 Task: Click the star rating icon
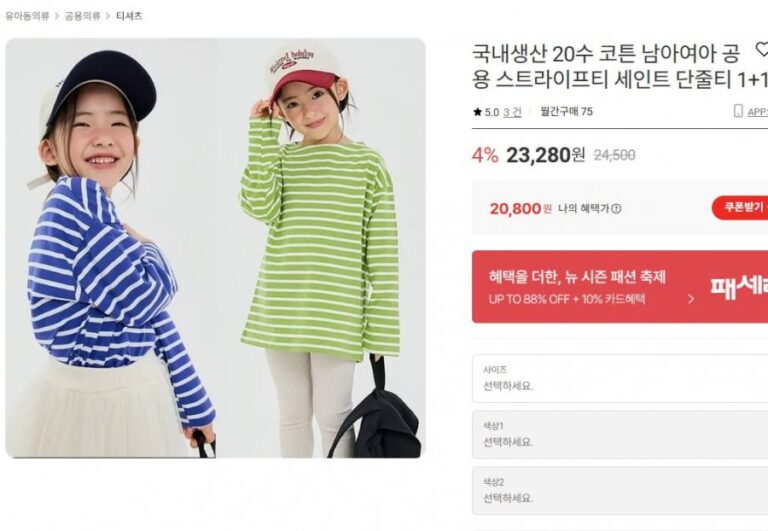478,112
